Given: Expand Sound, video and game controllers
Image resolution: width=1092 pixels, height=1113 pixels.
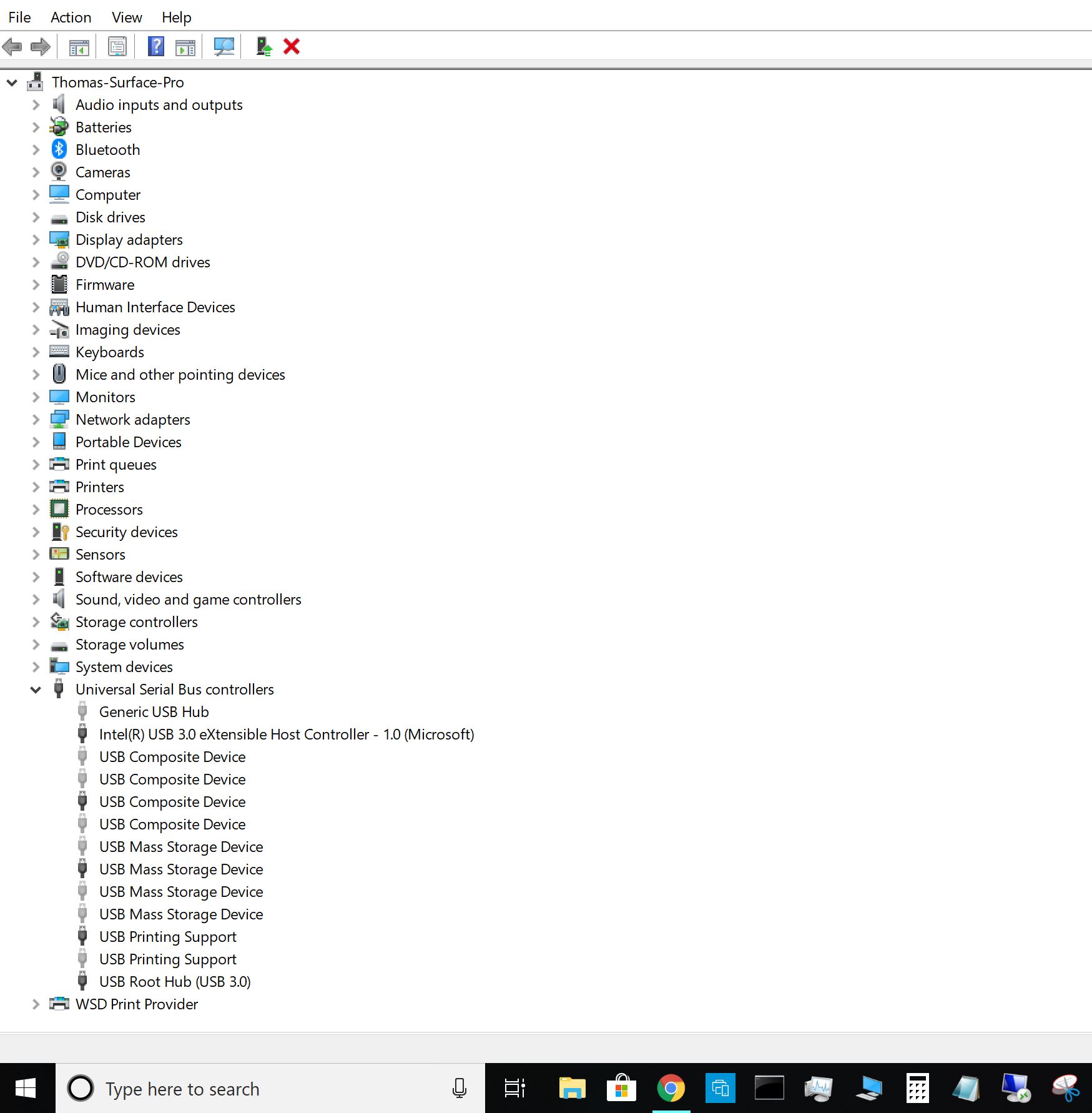Looking at the screenshot, I should 36,600.
